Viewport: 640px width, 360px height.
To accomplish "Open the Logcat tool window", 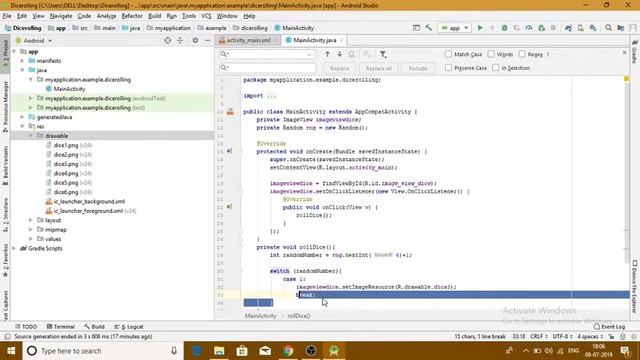I will [x=129, y=327].
